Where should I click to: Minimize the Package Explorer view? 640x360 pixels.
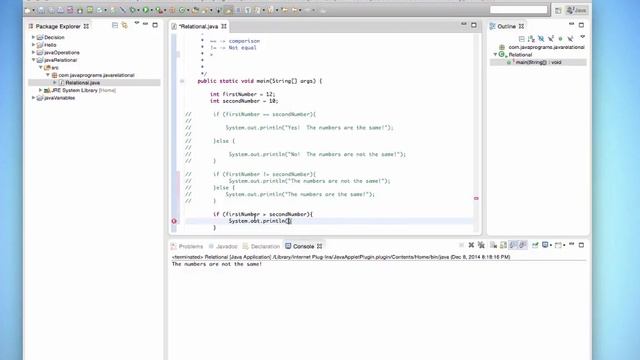click(146, 24)
